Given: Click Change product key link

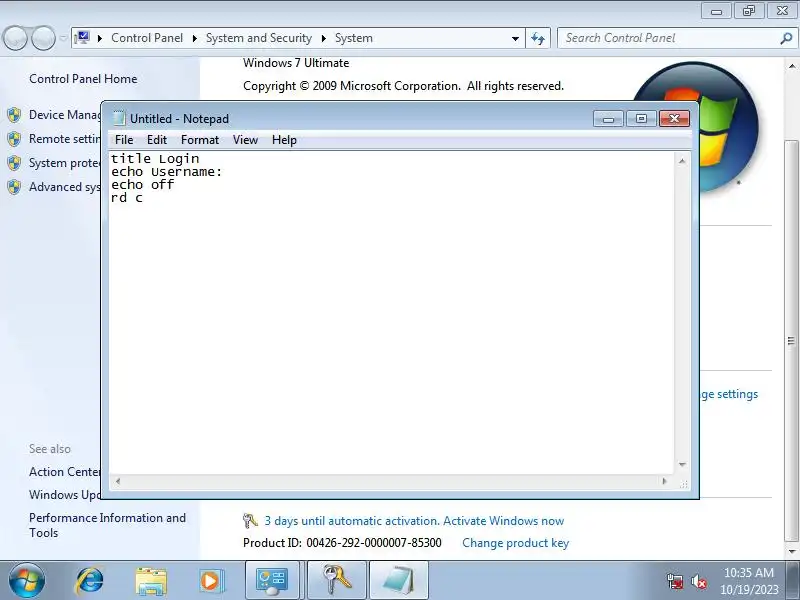Looking at the screenshot, I should pos(515,543).
